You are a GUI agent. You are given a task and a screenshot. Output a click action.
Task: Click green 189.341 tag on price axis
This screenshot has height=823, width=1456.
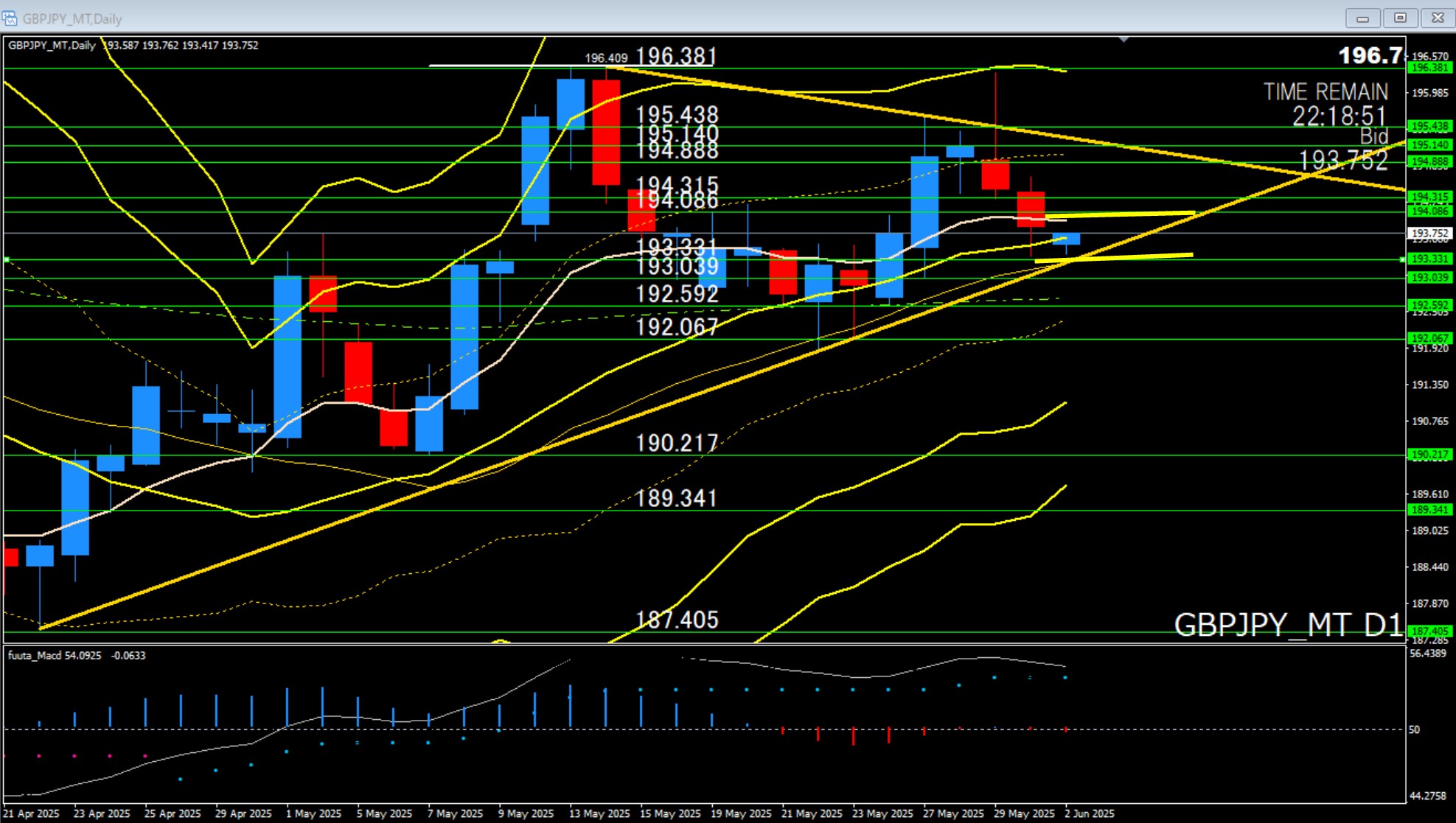tap(1429, 509)
